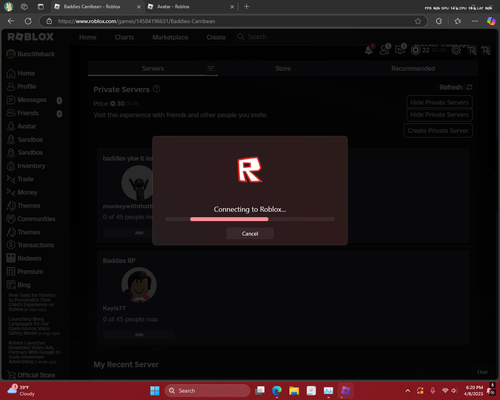Open 'Roblox Launches Rewarded Video Ads' post
The image size is (500, 400).
[34, 352]
